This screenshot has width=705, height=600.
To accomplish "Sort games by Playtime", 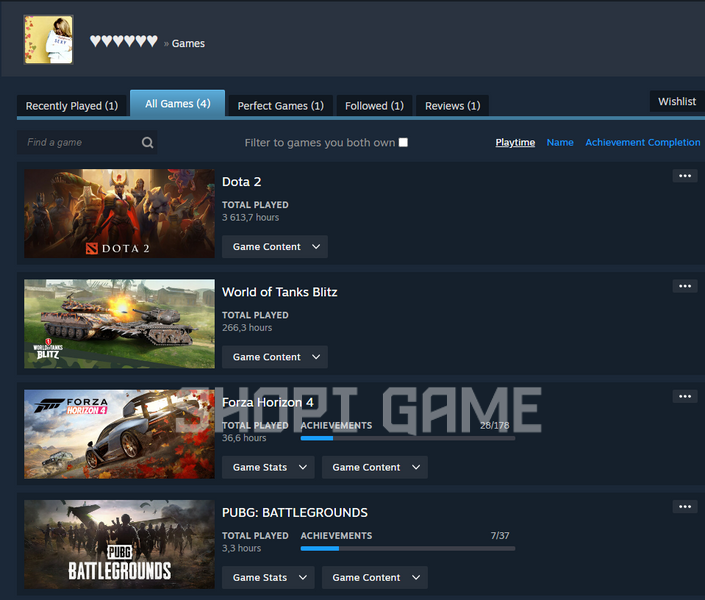I will tap(515, 143).
